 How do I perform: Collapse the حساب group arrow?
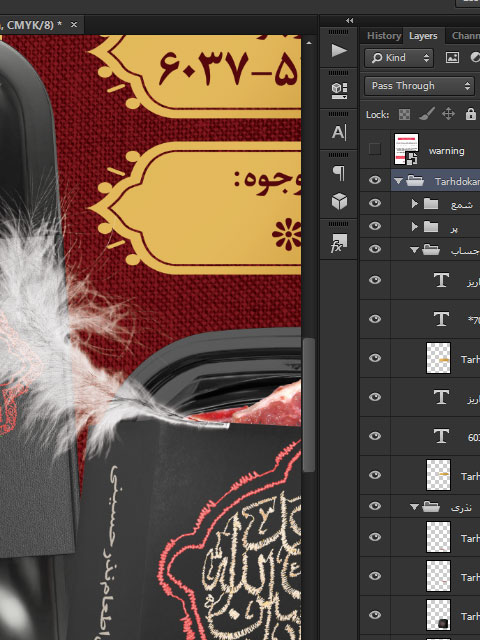pos(414,250)
